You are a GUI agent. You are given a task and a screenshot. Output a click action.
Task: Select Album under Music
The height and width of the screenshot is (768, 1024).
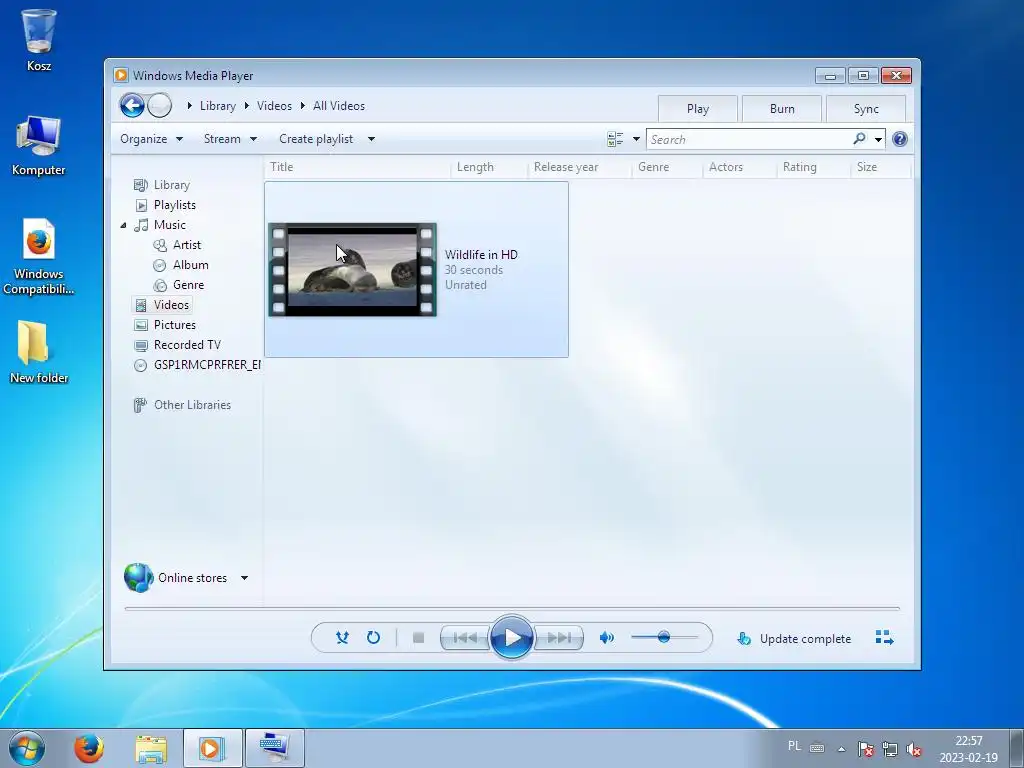[190, 265]
